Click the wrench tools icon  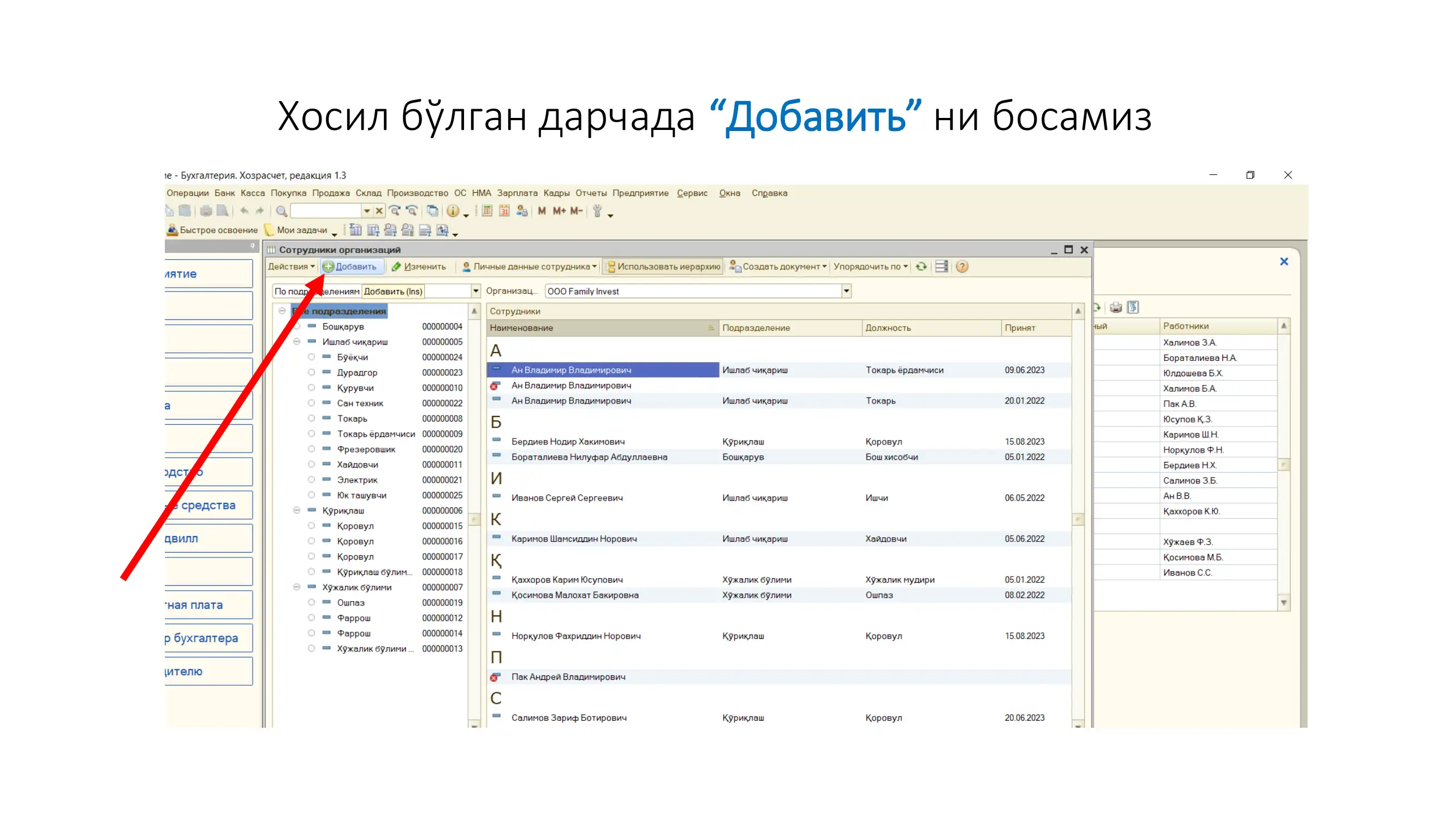pyautogui.click(x=597, y=211)
